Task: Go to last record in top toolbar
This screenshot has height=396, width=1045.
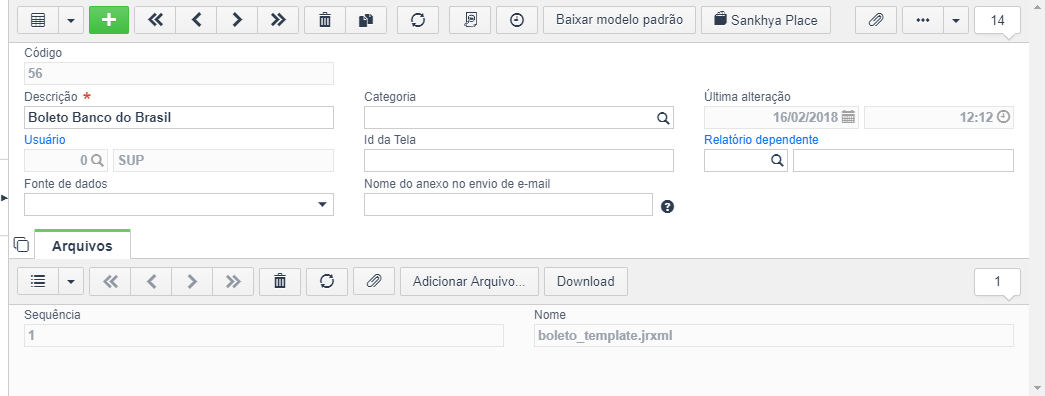Action: click(x=278, y=20)
